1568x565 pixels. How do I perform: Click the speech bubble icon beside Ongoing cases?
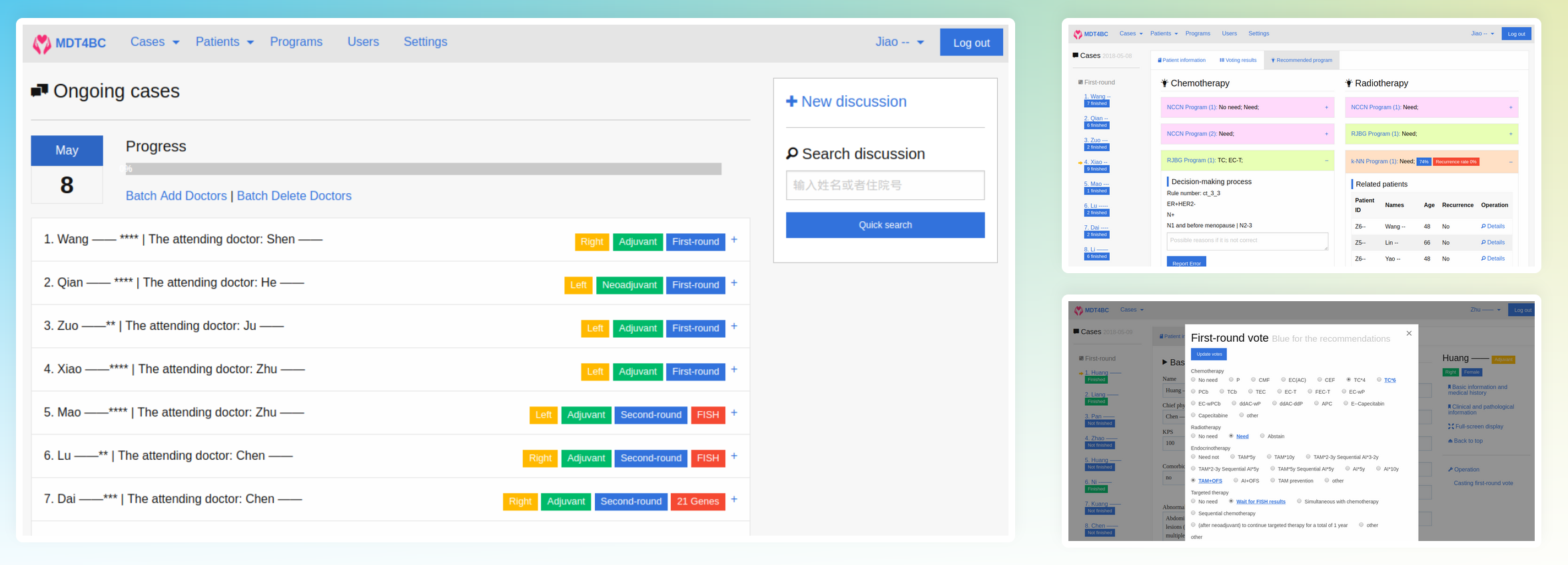[39, 91]
